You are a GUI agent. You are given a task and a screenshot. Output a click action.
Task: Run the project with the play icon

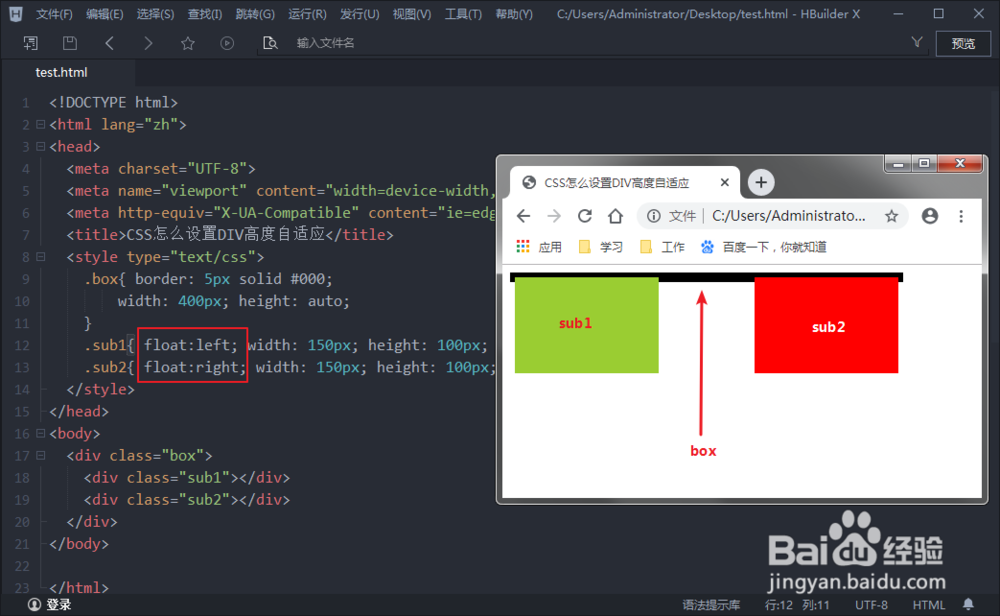pyautogui.click(x=227, y=43)
